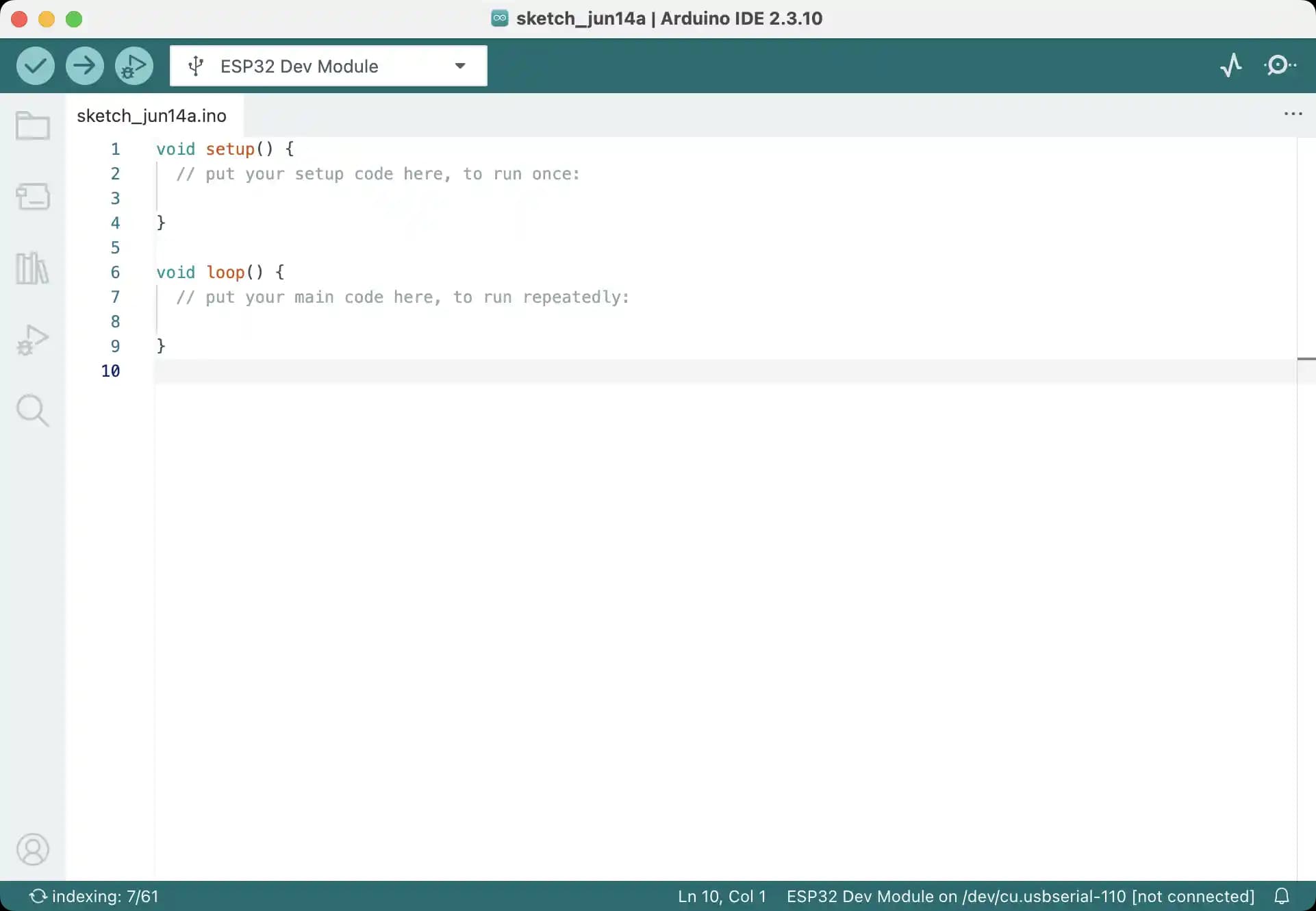Close the window with the red button
The height and width of the screenshot is (911, 1316).
19,19
